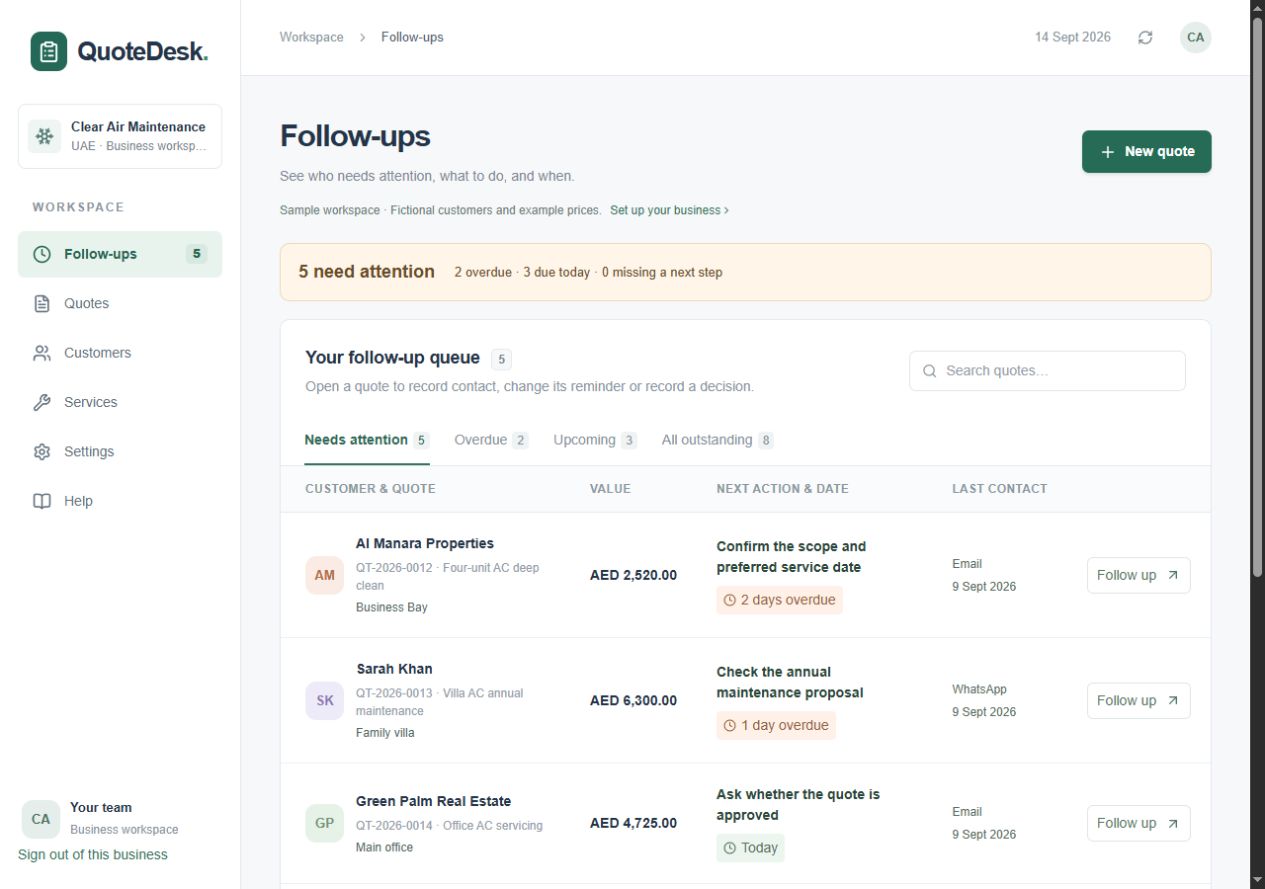
Task: Click the GP avatar for Green Palm Real Estate
Action: 325,823
